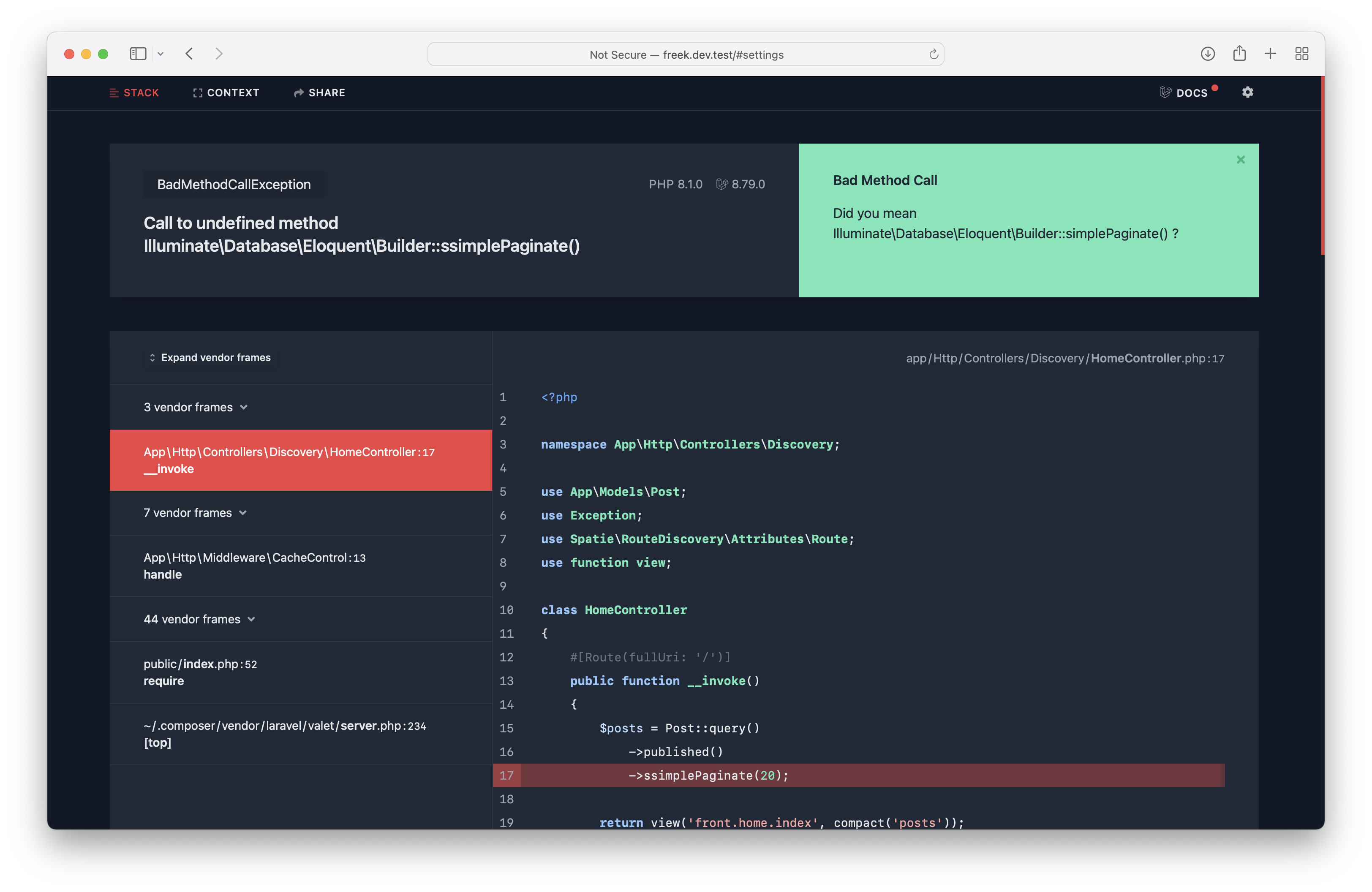The width and height of the screenshot is (1372, 892).
Task: Click code line 10 class HomeController
Action: click(x=614, y=610)
